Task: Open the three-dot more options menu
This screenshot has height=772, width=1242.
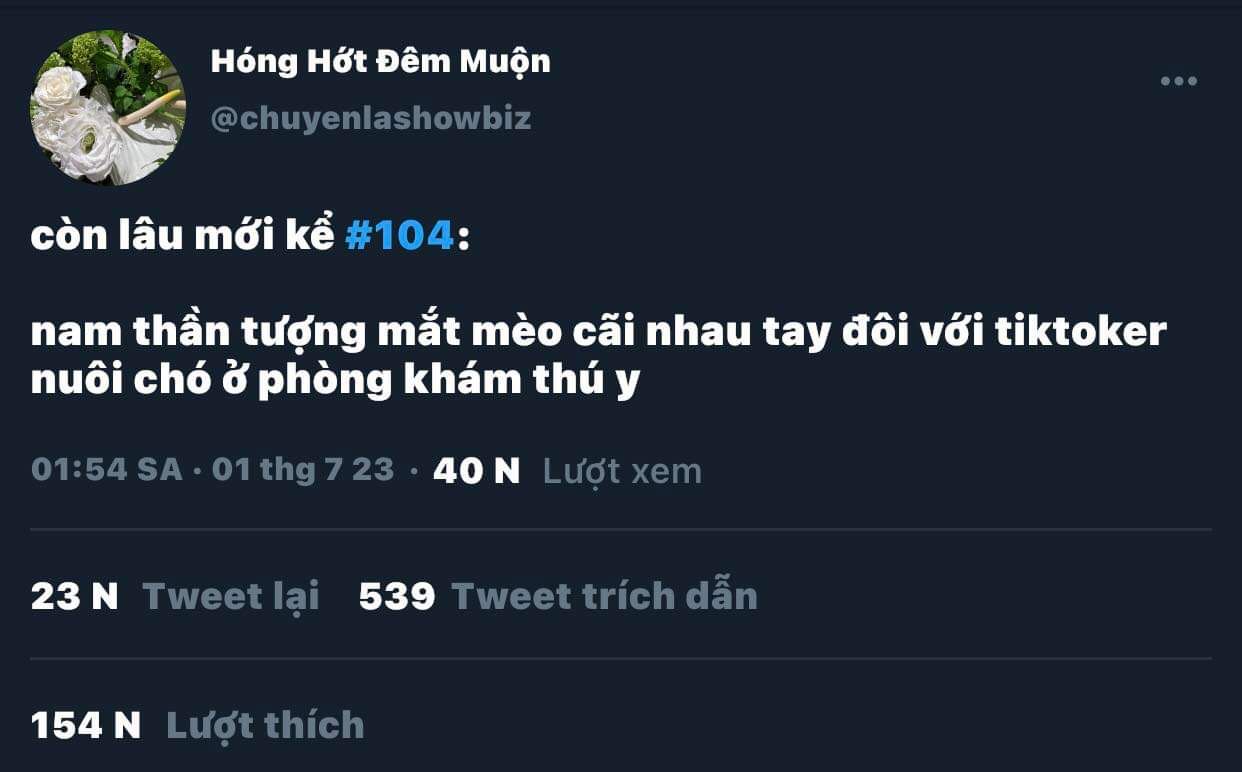Action: tap(1178, 81)
